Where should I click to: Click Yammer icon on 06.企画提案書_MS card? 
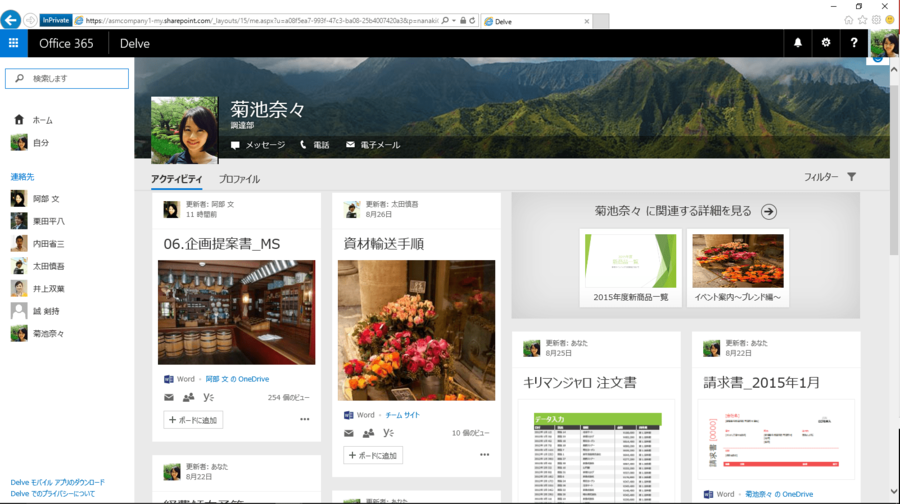coord(208,397)
